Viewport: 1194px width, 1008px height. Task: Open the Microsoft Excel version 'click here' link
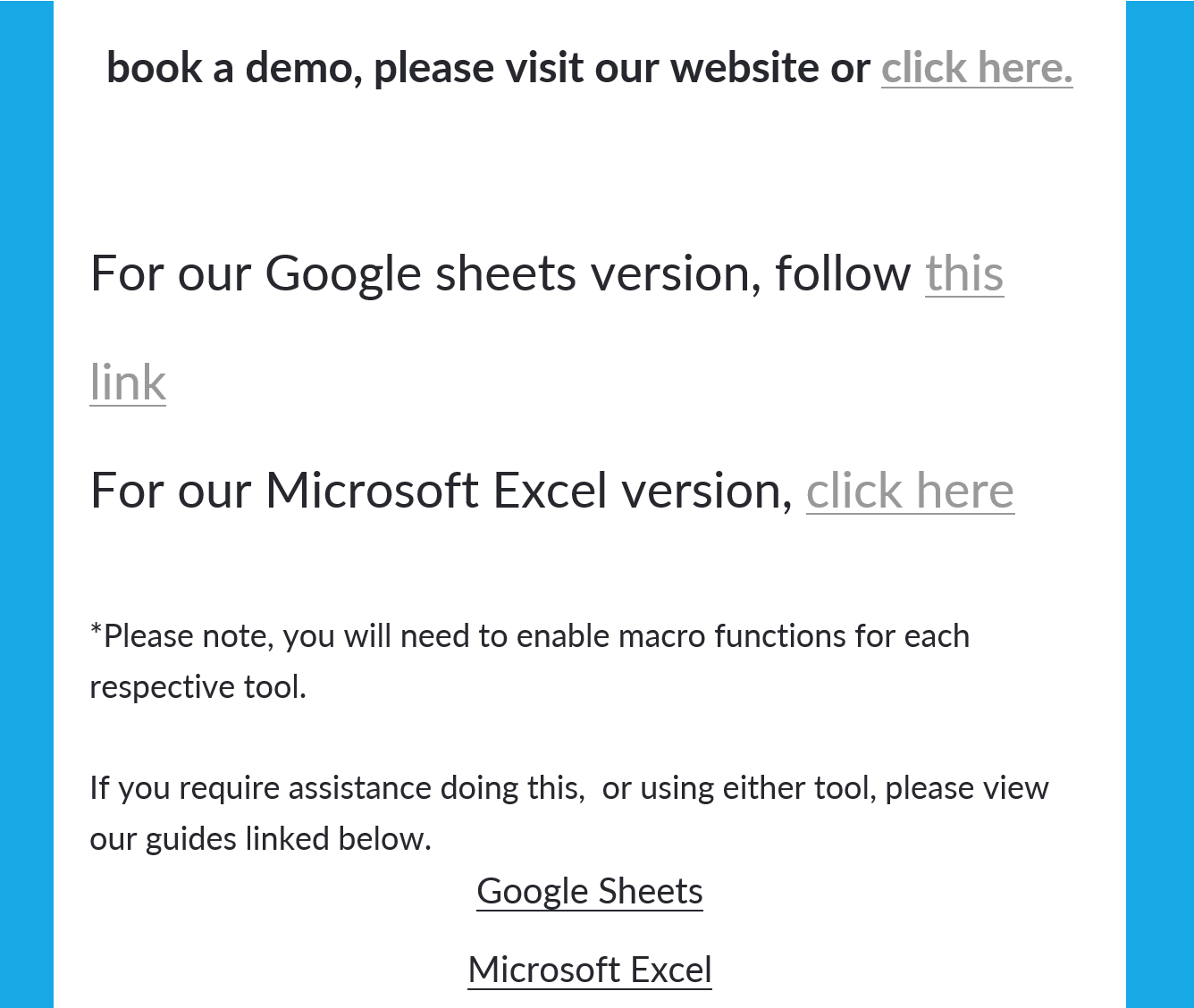coord(910,491)
